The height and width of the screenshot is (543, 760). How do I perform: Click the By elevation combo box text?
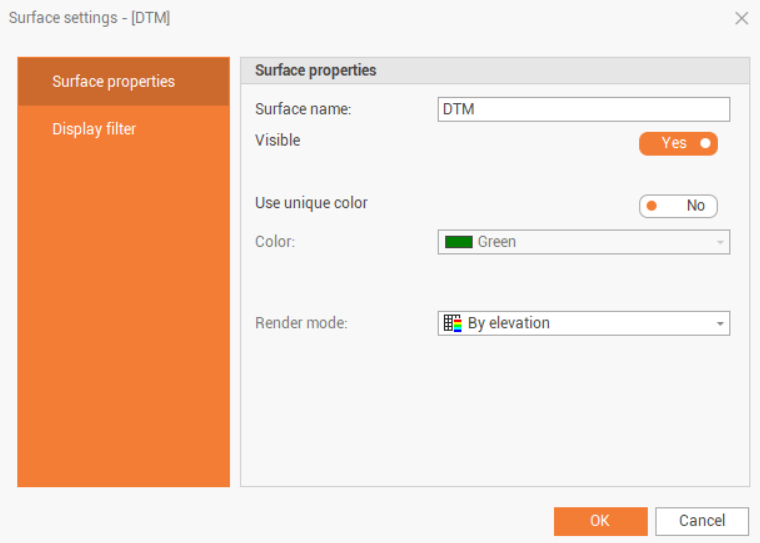[508, 323]
